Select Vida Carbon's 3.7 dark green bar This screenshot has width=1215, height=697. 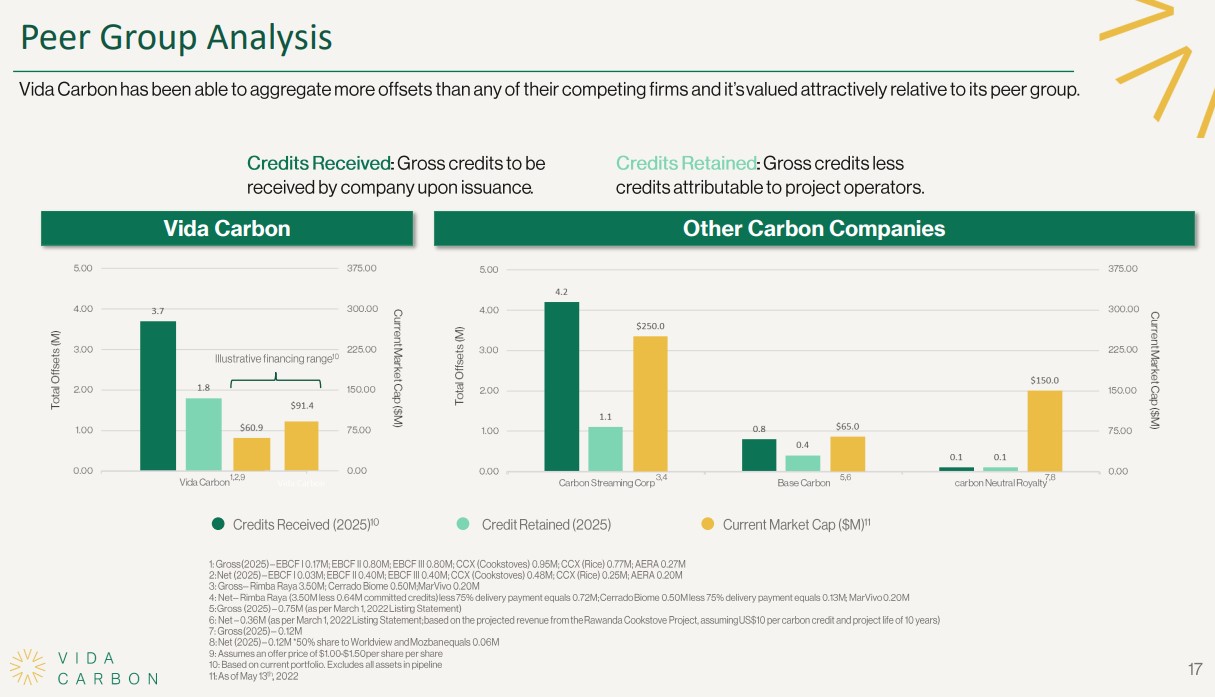click(x=158, y=395)
